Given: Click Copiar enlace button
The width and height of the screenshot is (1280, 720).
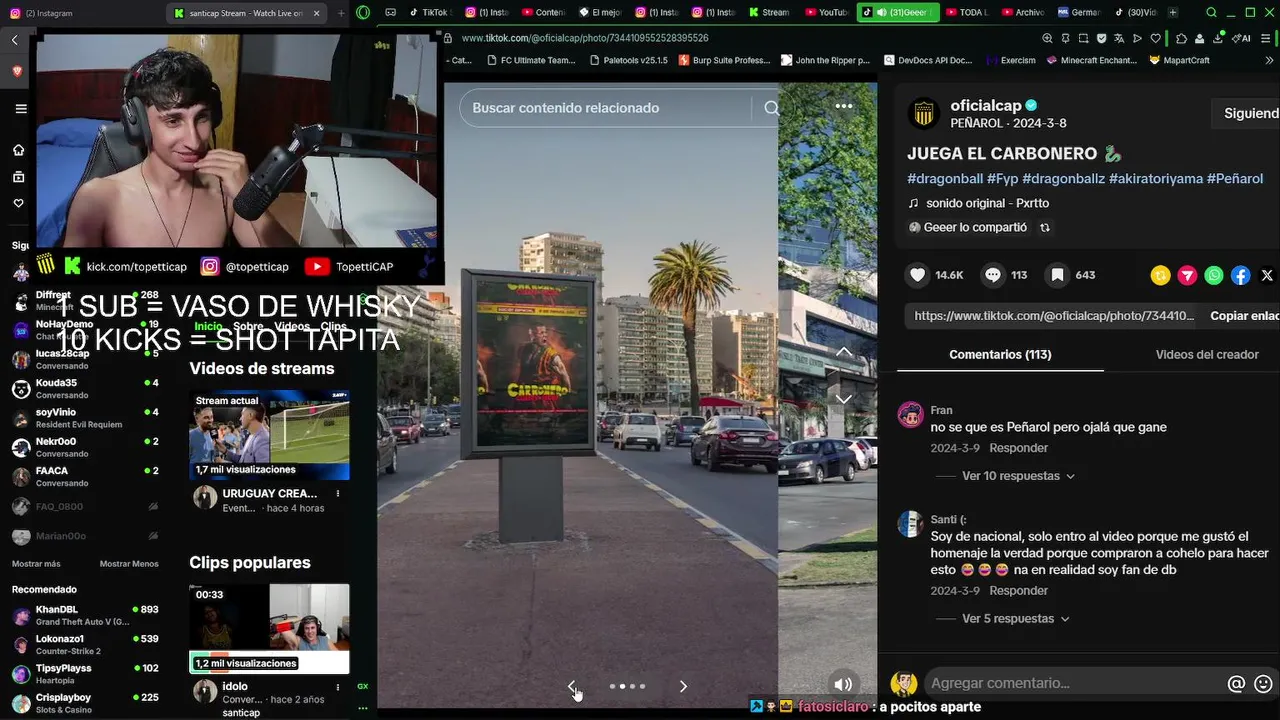Looking at the screenshot, I should (1244, 316).
